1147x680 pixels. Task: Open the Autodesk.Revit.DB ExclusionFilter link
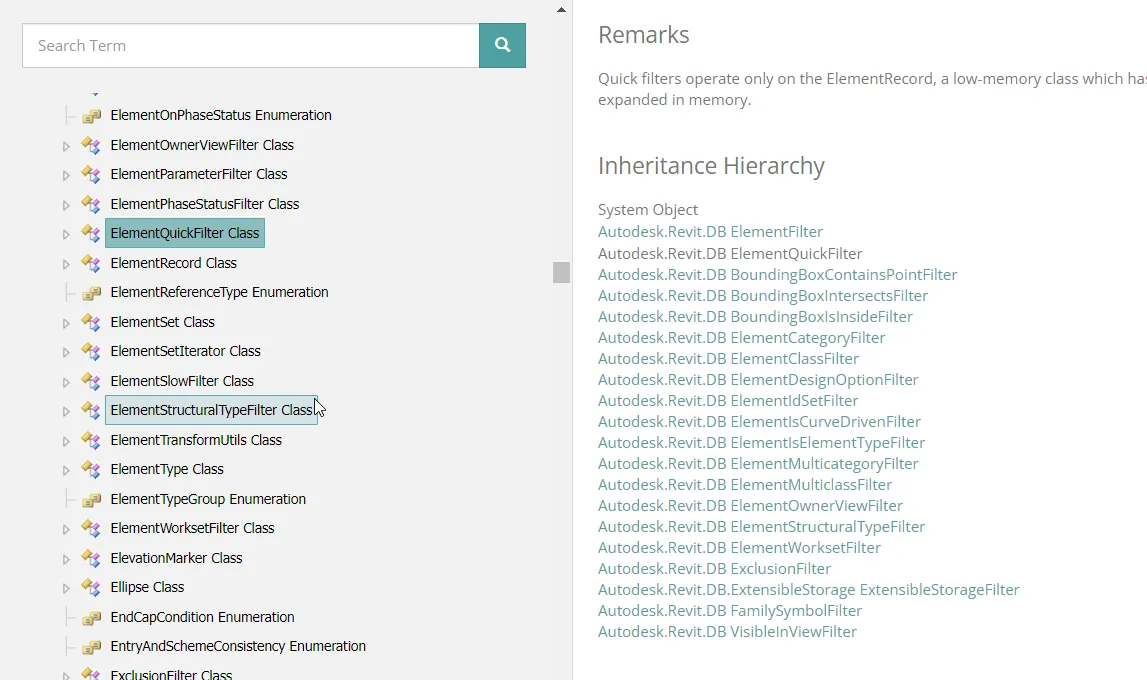click(x=715, y=569)
